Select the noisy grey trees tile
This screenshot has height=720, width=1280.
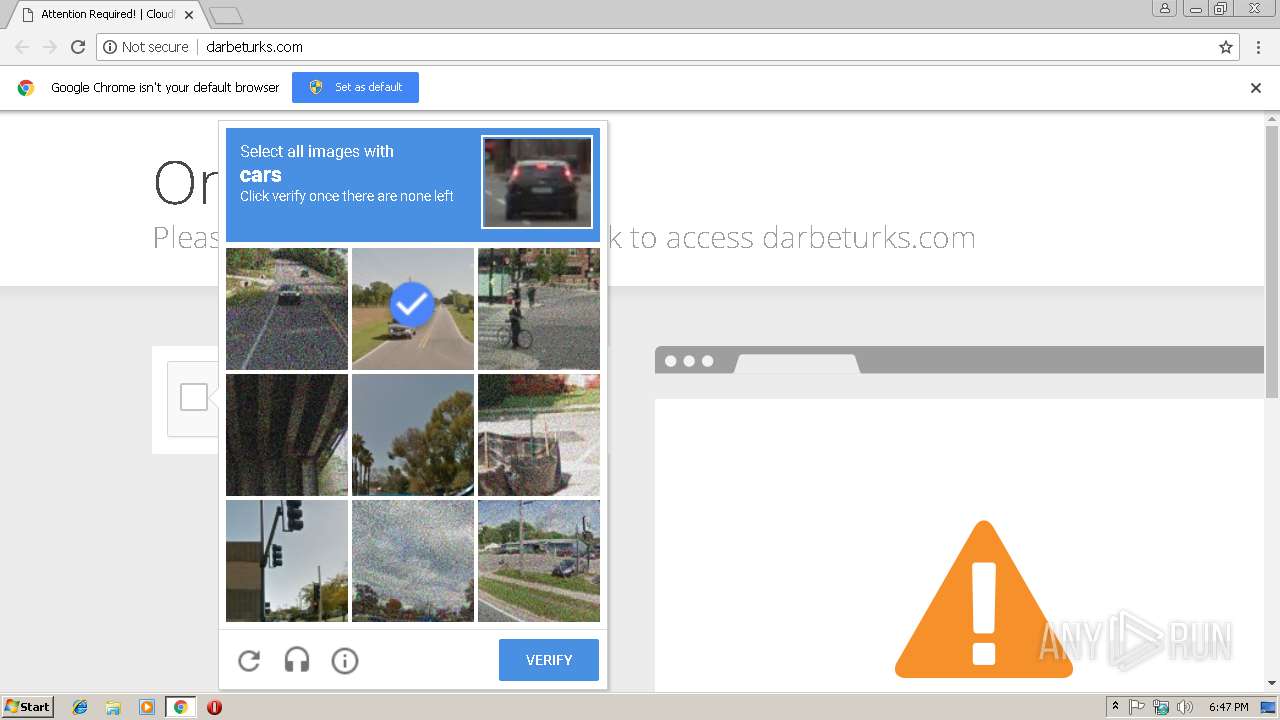point(413,561)
